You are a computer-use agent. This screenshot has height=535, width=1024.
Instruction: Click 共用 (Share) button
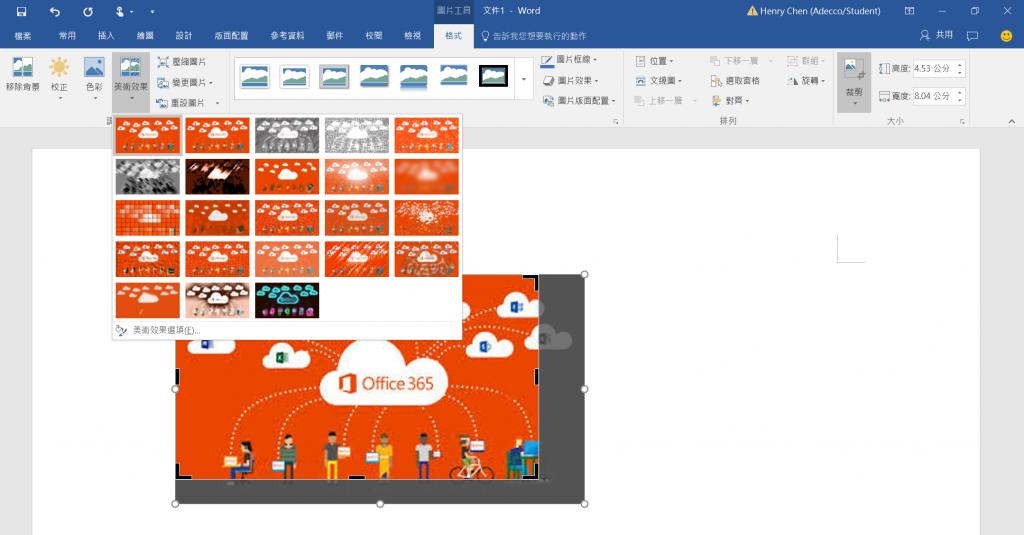(936, 35)
